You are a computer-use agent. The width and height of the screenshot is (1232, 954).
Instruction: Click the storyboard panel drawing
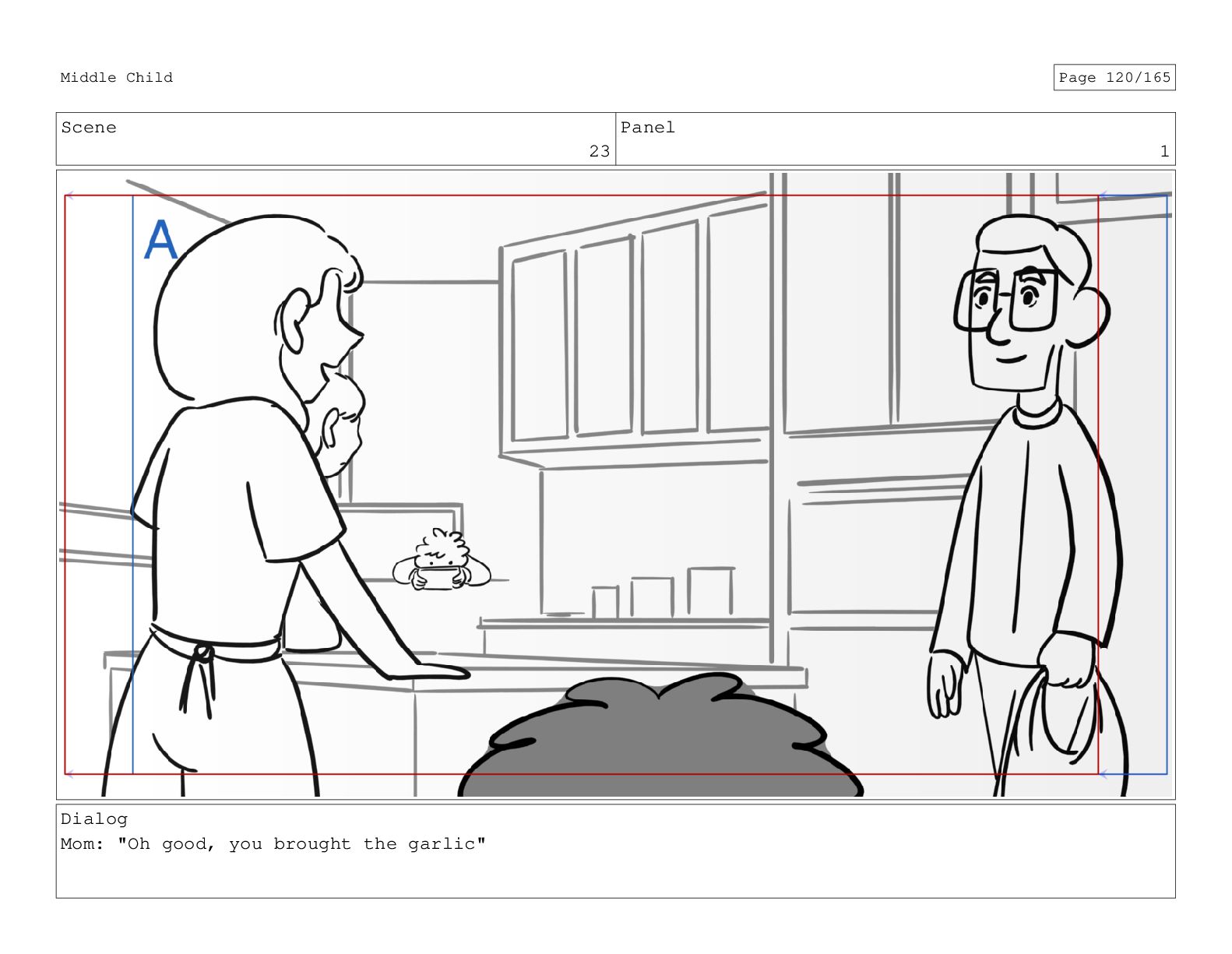pos(615,484)
